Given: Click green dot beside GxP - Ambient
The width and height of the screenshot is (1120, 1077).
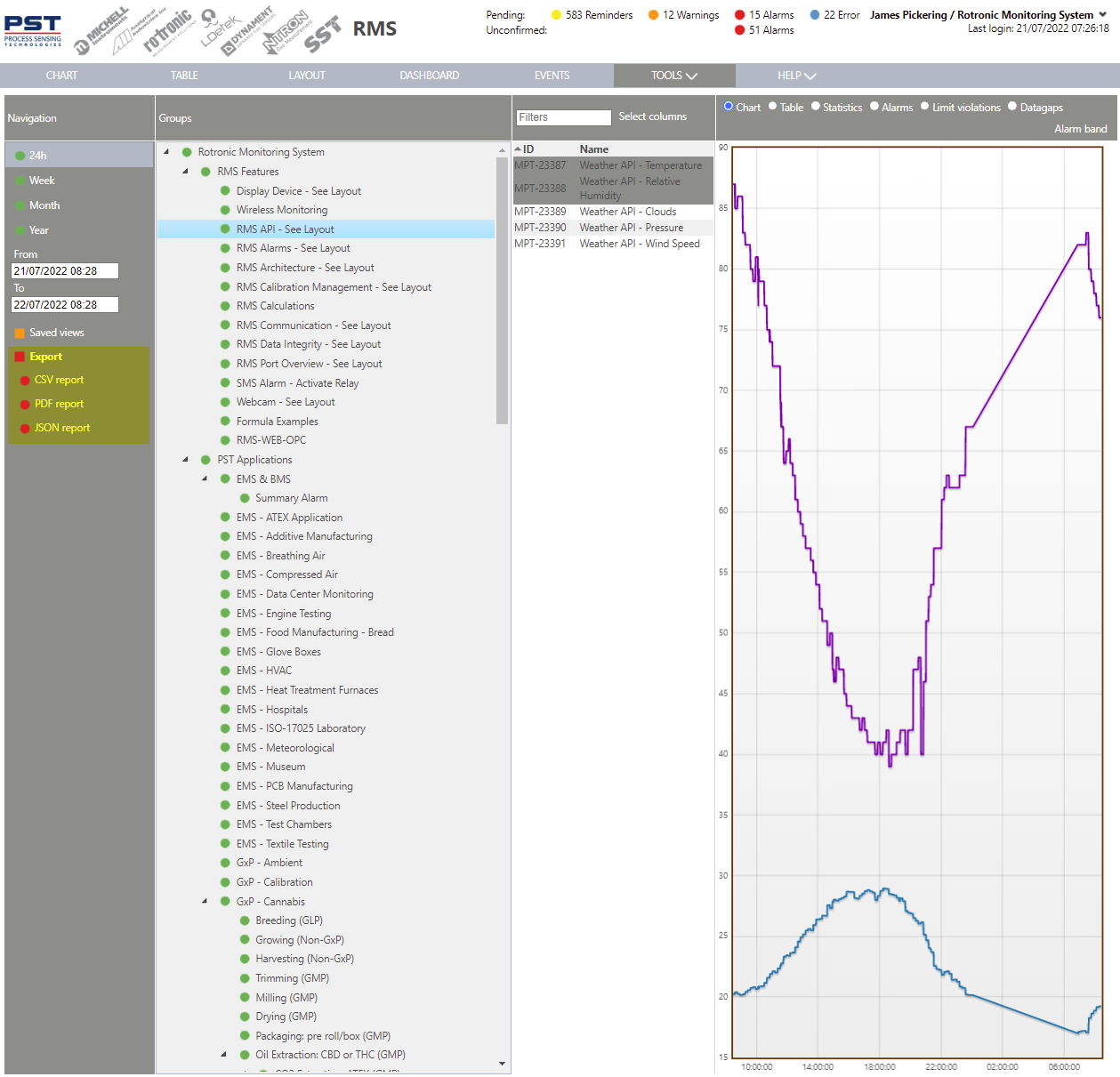Looking at the screenshot, I should pyautogui.click(x=225, y=864).
